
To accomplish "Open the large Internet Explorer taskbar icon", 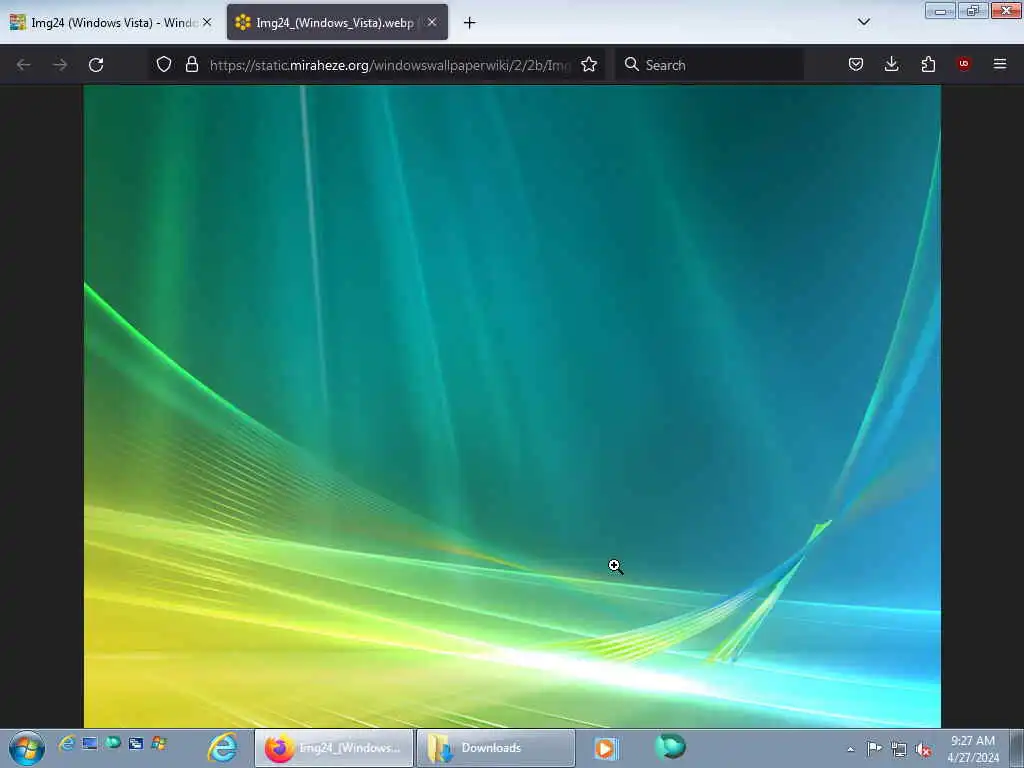I will point(223,748).
